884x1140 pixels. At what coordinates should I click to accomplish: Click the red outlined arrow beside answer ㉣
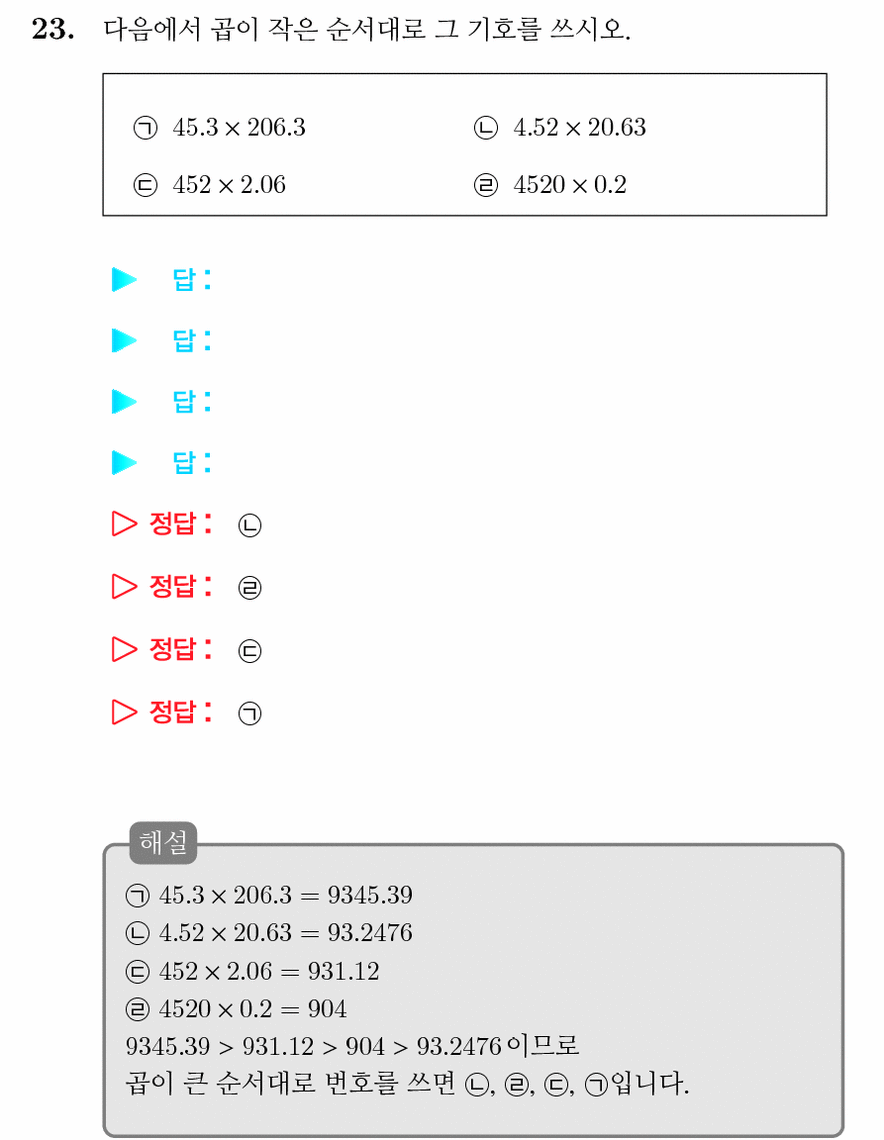coord(124,586)
